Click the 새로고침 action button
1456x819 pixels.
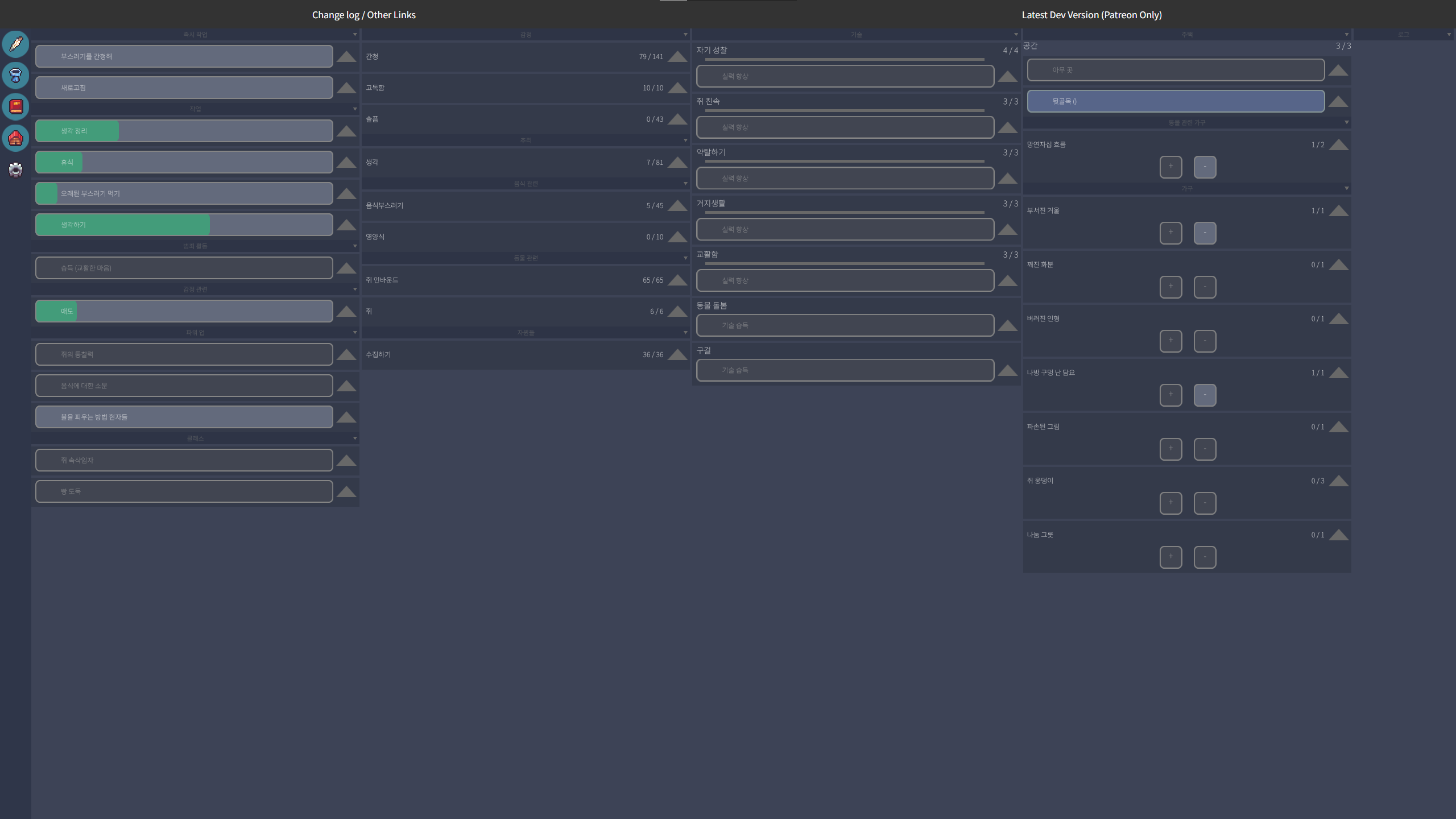(x=184, y=88)
